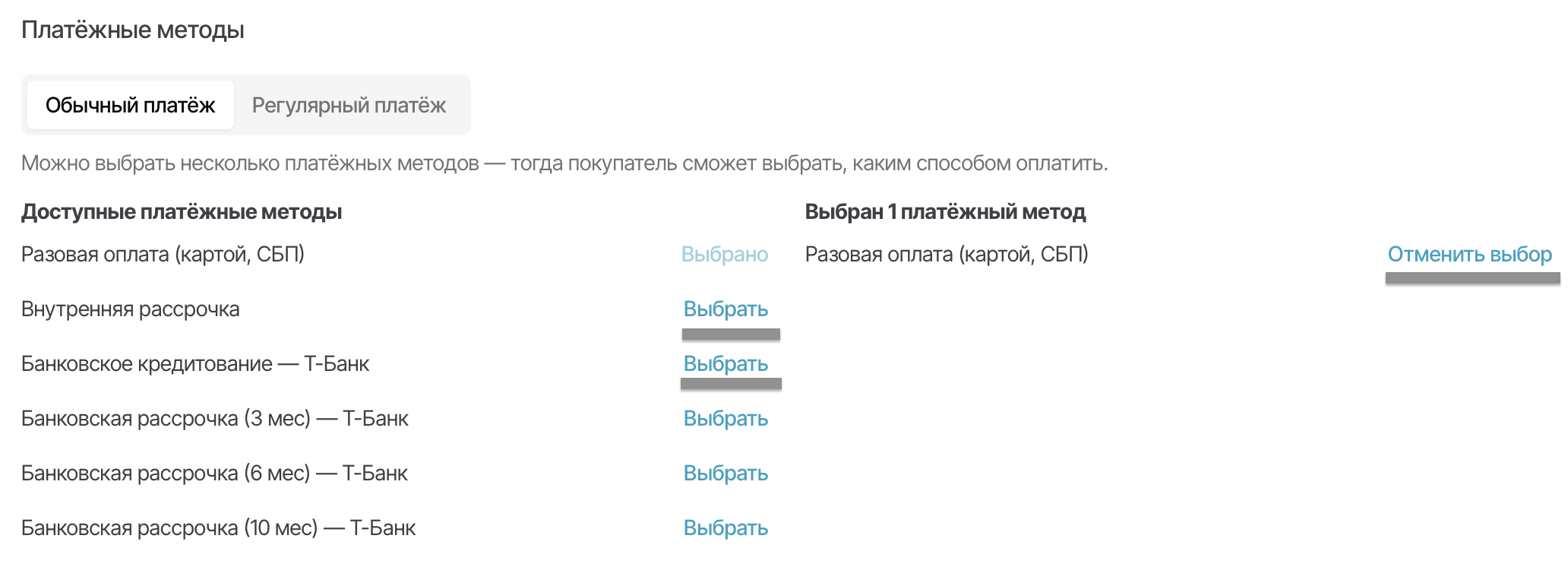Click the Доступные платёжные методы heading

pyautogui.click(x=182, y=211)
